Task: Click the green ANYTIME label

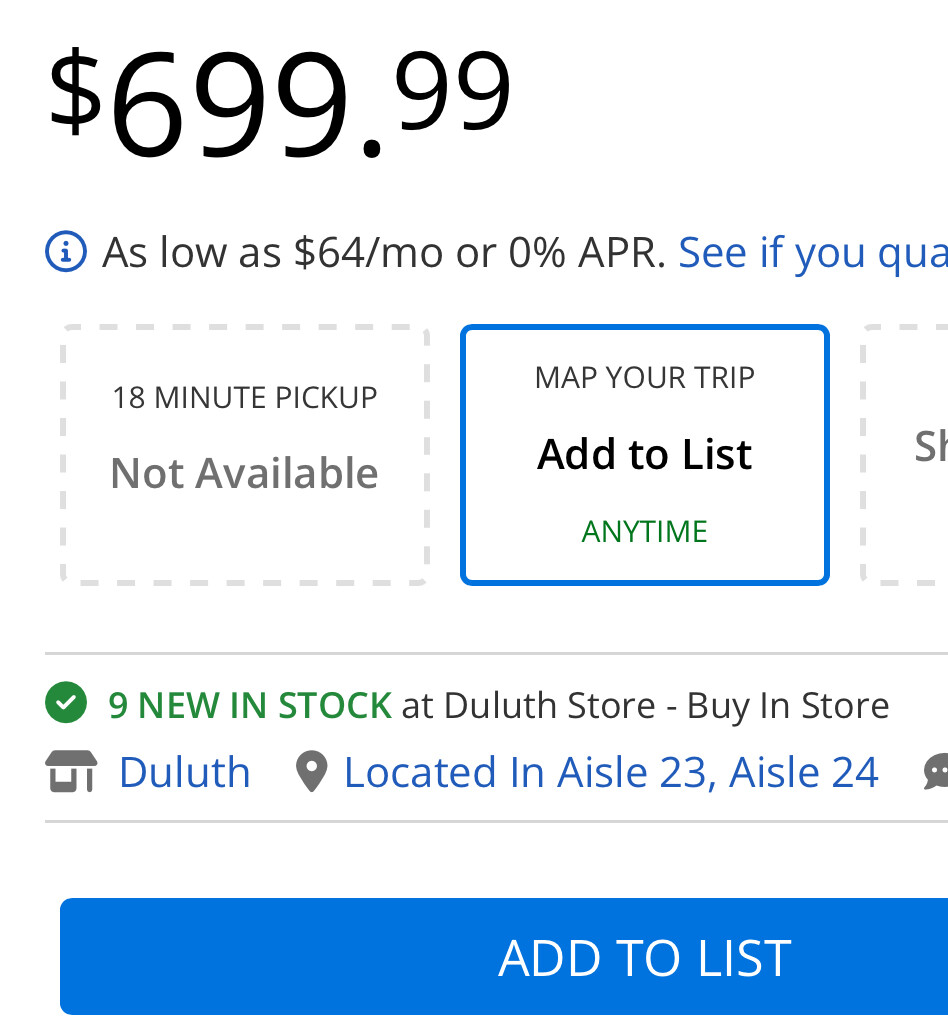Action: click(644, 532)
